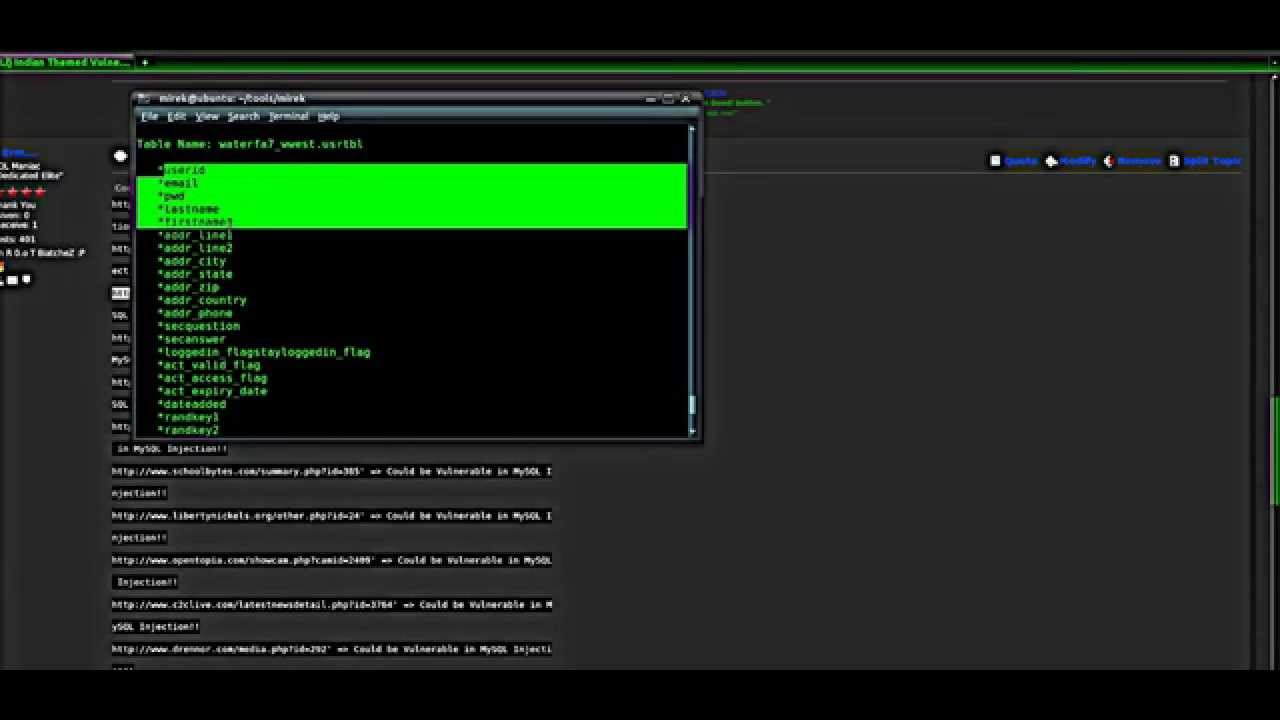Click the Quote link on forum post

point(1020,160)
